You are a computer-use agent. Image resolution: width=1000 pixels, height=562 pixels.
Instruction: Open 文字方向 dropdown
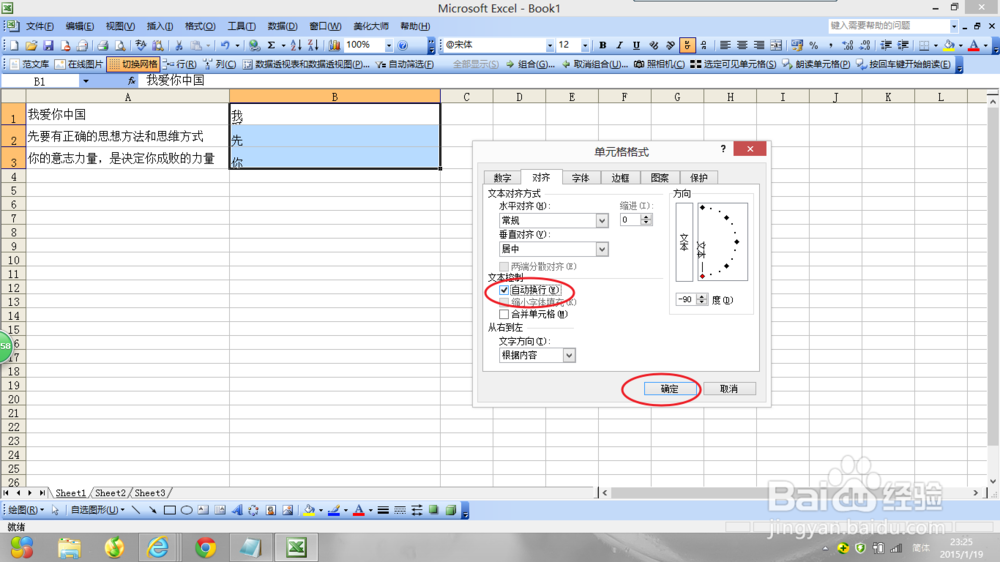coord(569,355)
